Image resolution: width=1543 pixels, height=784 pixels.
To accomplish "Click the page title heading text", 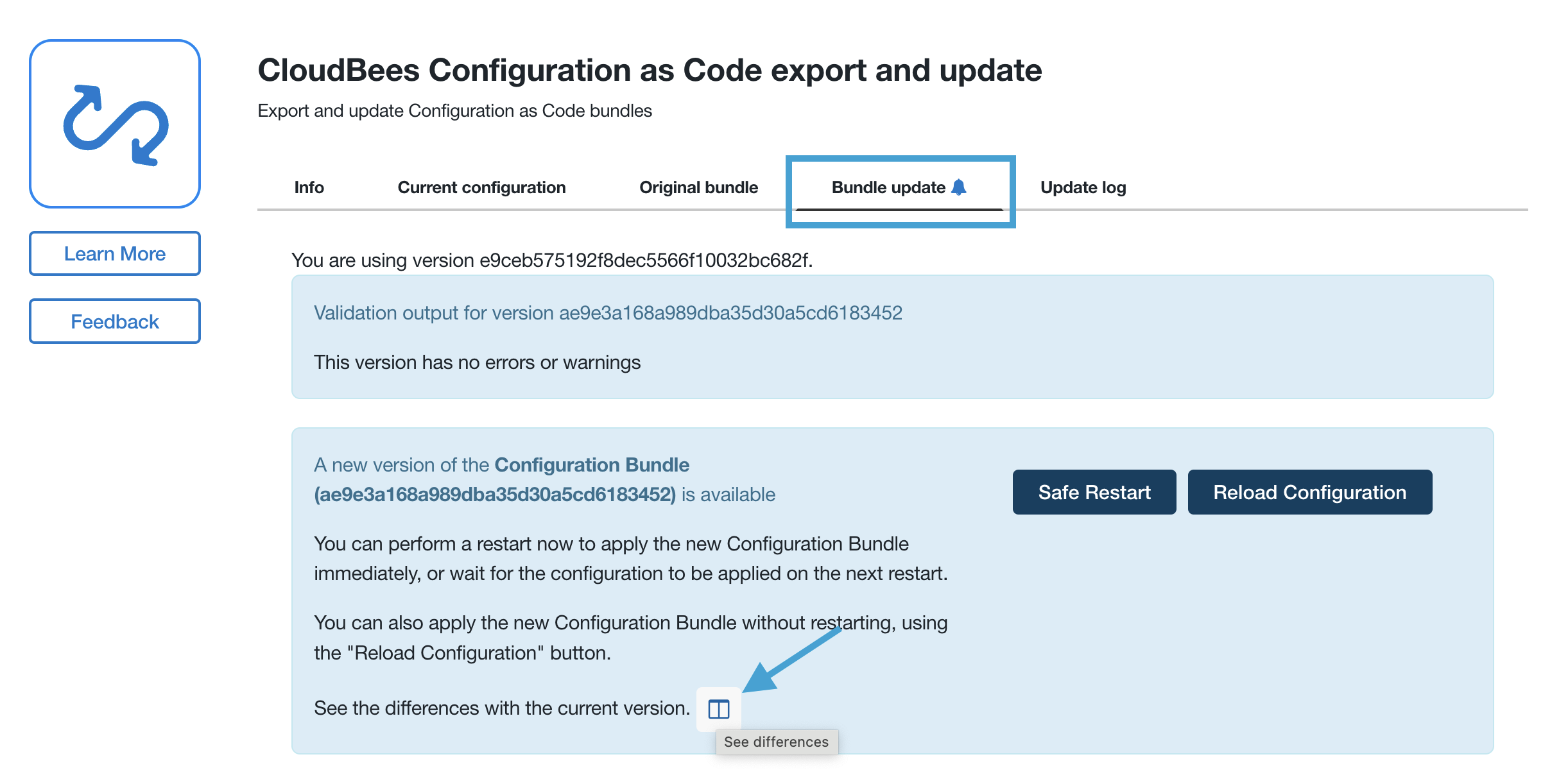I will [649, 70].
